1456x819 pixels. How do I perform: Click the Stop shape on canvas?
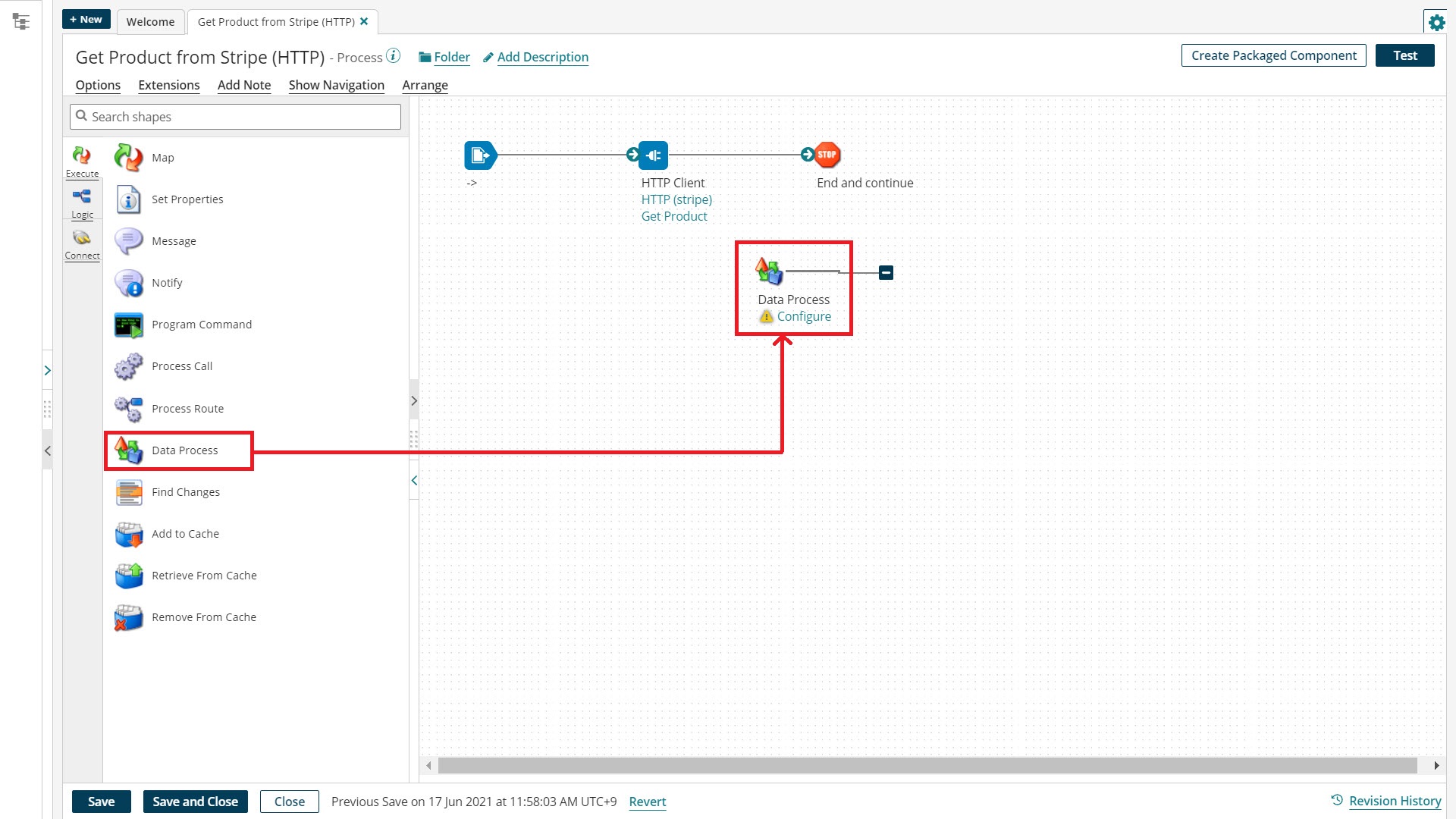pos(827,155)
